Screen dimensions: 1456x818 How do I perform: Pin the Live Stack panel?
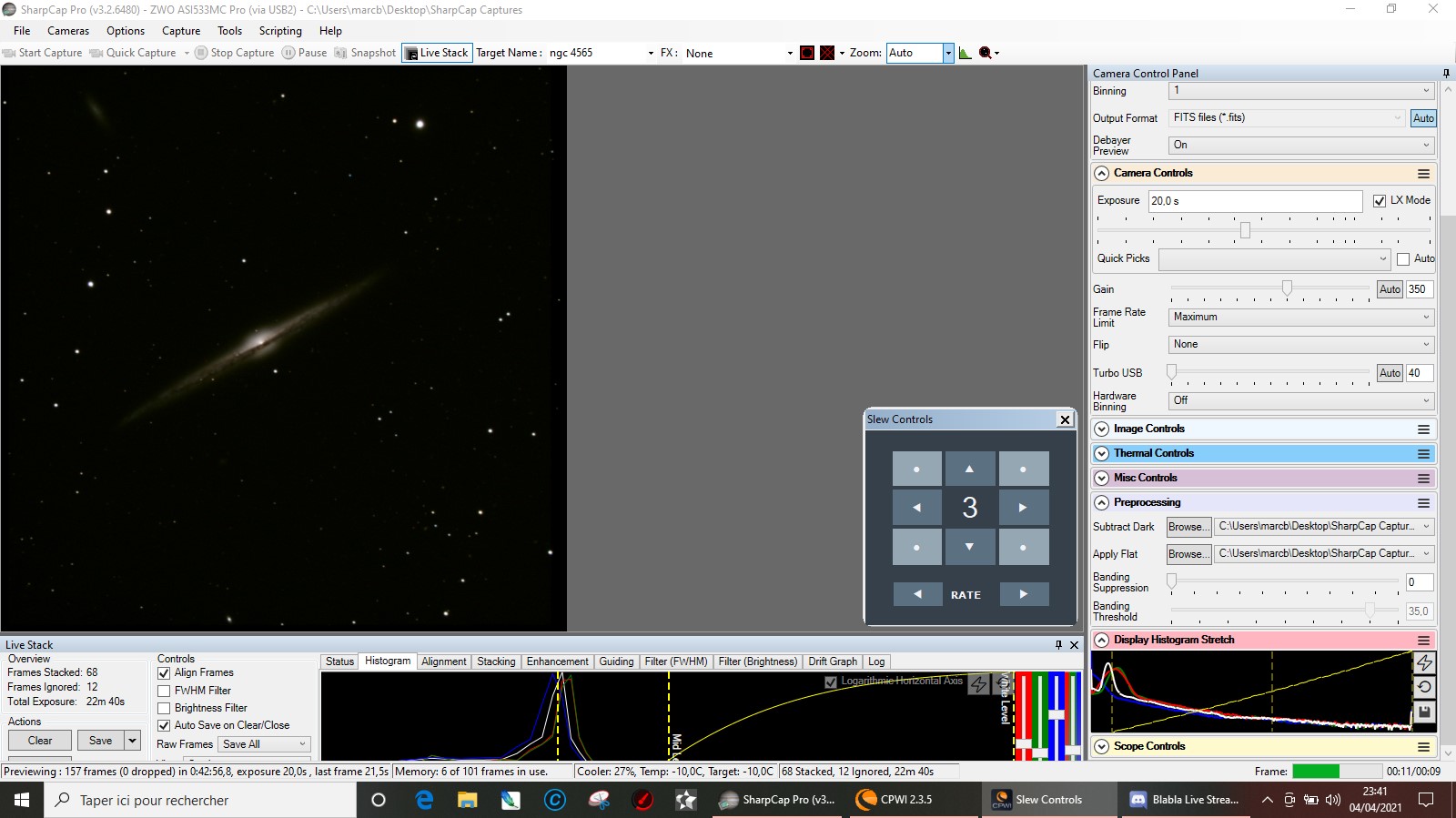(1058, 644)
